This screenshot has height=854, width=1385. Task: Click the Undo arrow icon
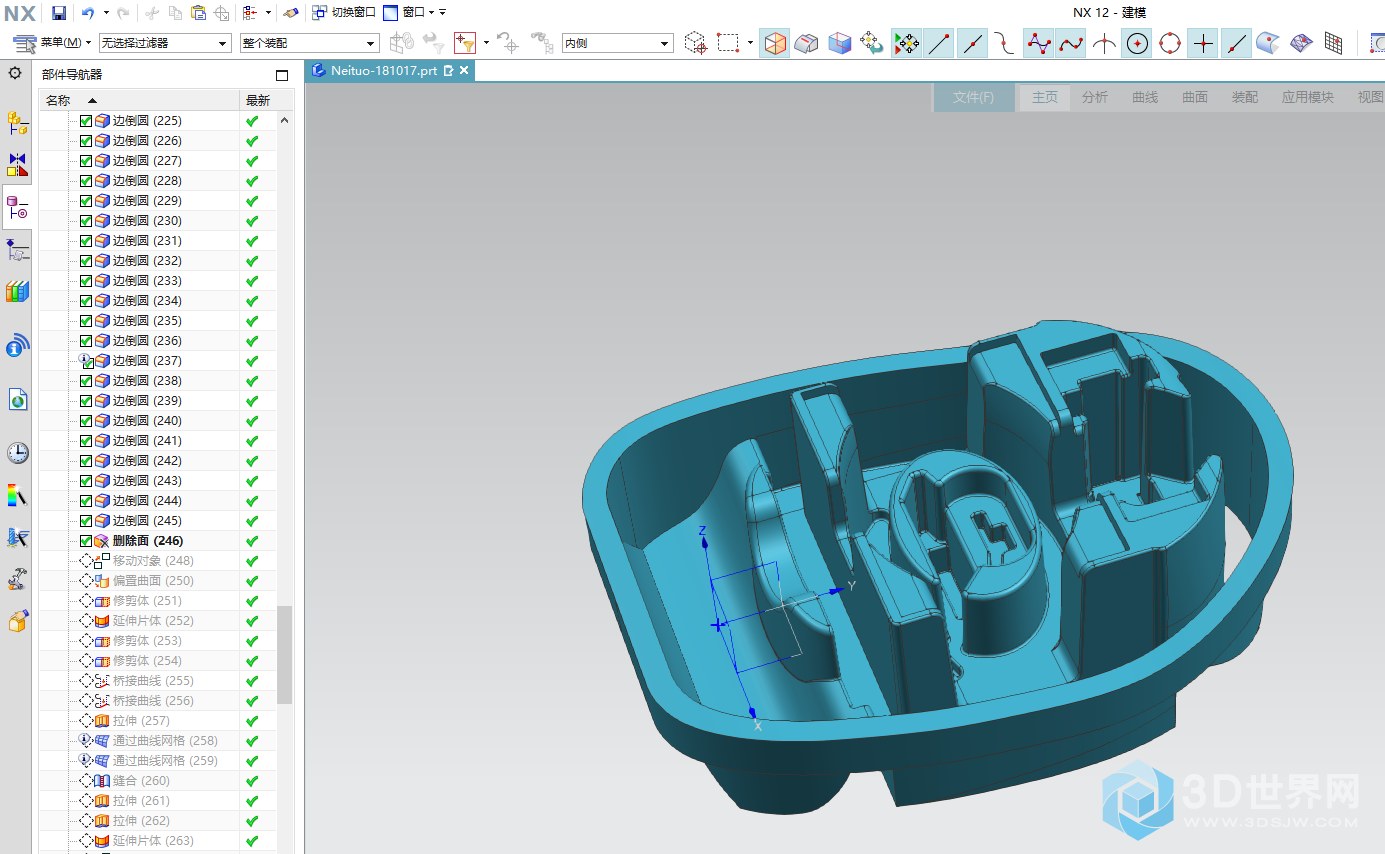(x=88, y=13)
